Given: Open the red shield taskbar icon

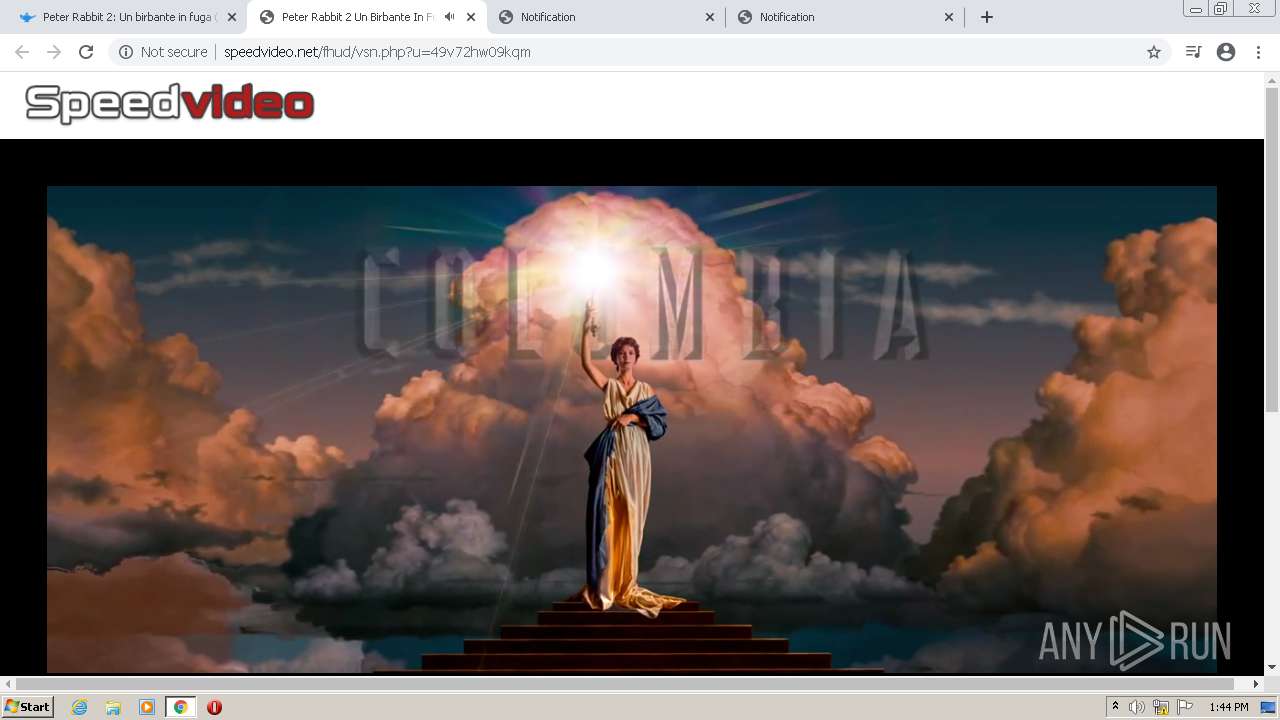Looking at the screenshot, I should [x=214, y=707].
